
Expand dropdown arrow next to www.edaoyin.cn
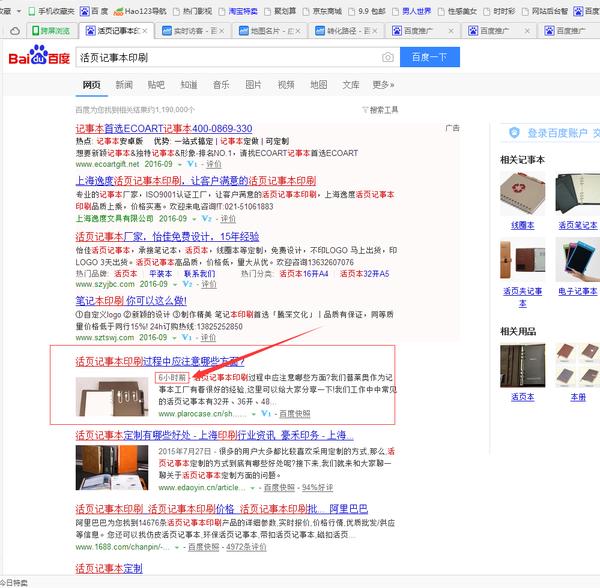[x=253, y=488]
